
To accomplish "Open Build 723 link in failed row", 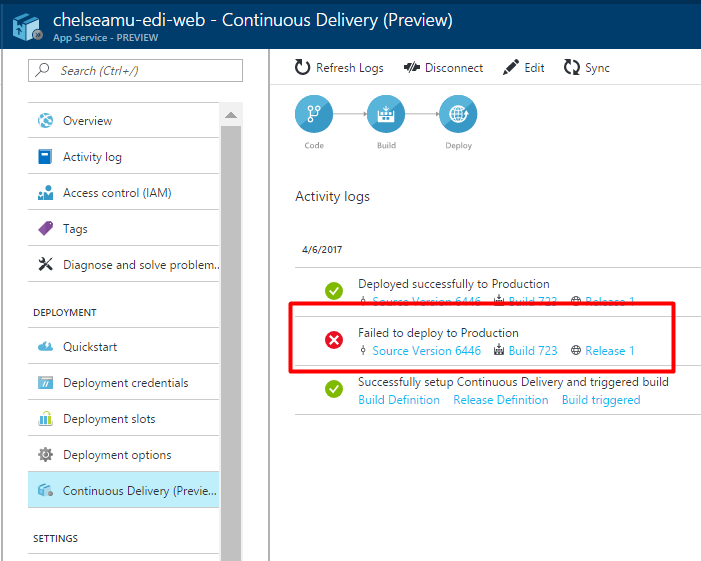I will click(533, 351).
